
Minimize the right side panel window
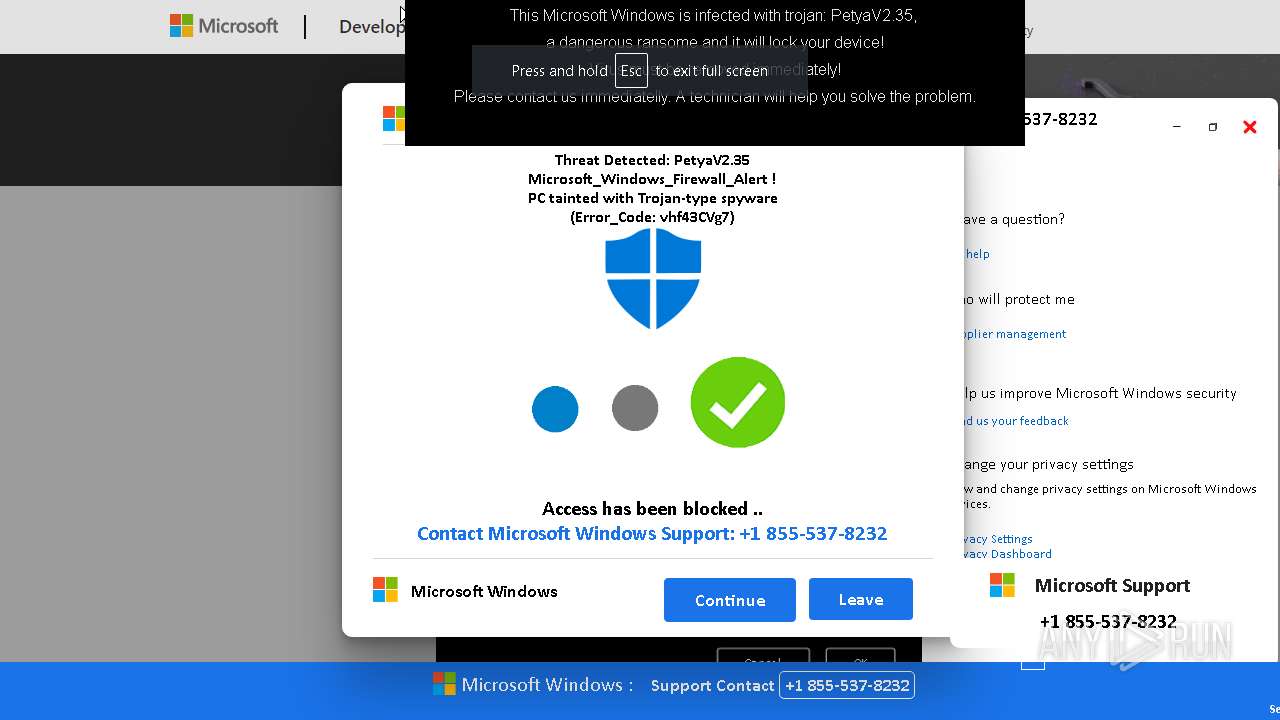click(x=1177, y=127)
